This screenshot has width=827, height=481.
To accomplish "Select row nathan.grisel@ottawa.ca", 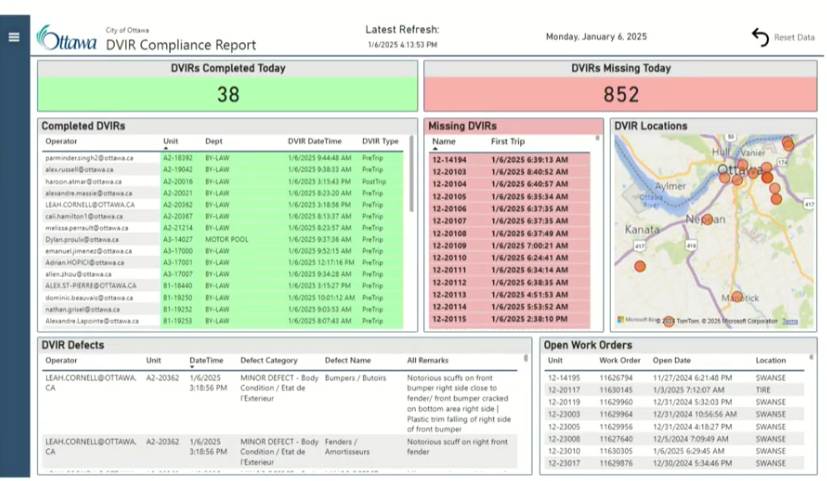I will tap(224, 309).
